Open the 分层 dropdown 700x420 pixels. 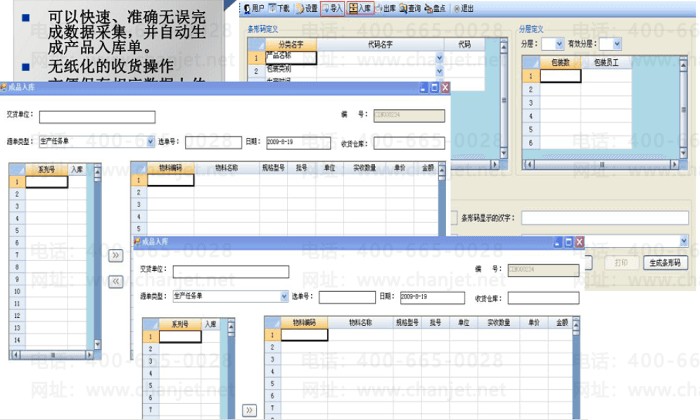point(559,44)
